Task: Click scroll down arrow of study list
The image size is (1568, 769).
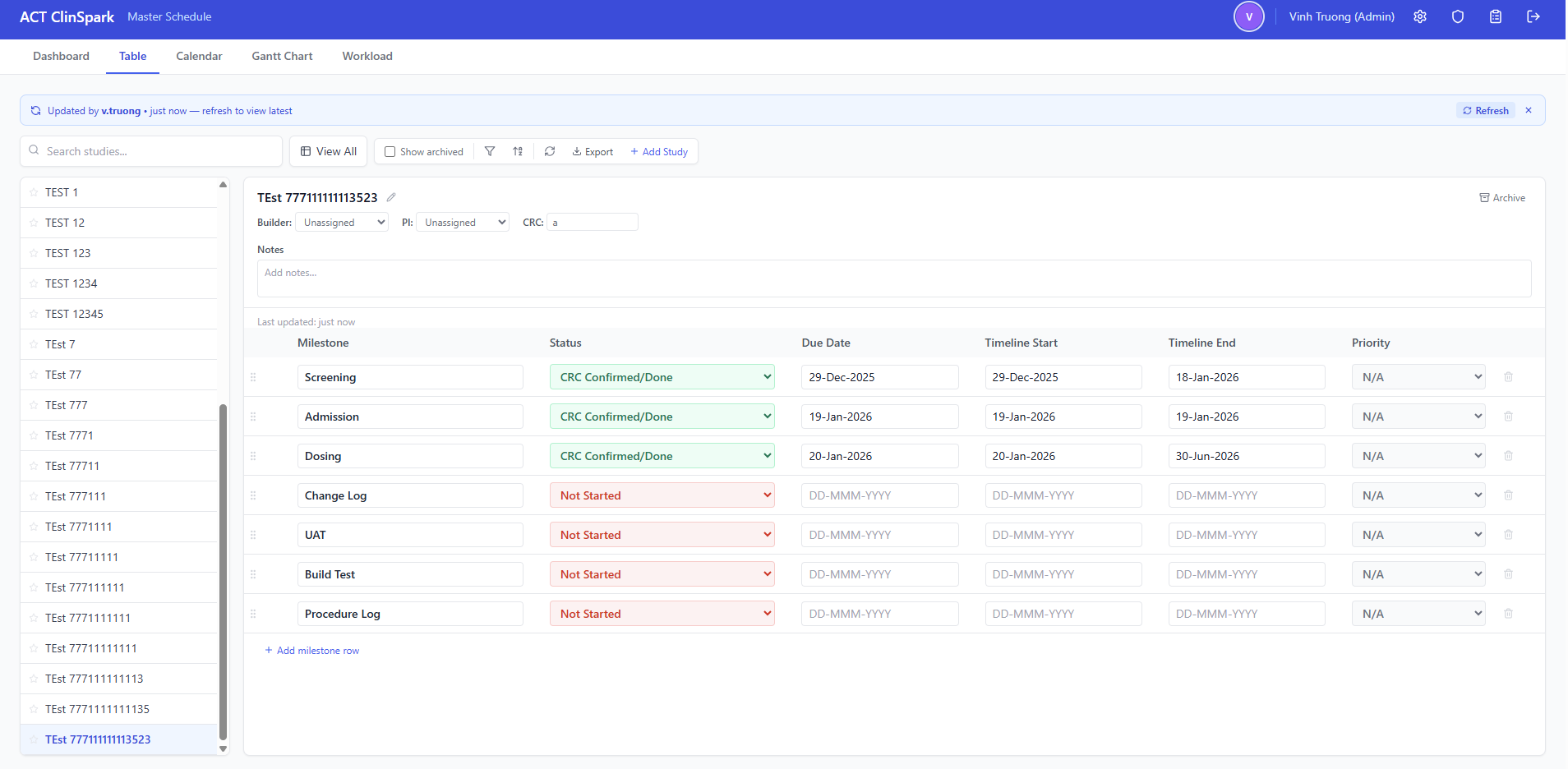Action: [223, 748]
